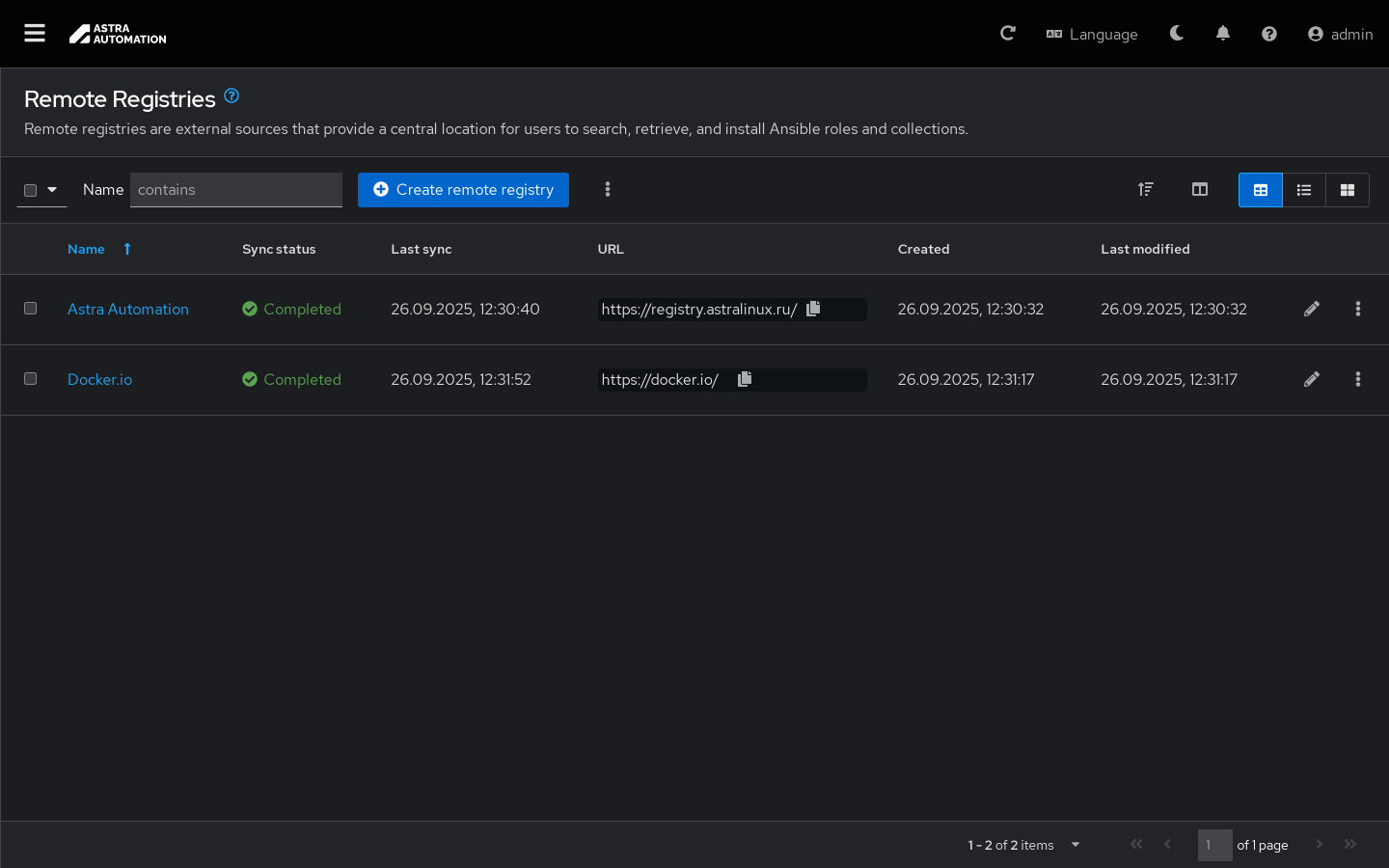Open the notifications bell

coord(1223,34)
